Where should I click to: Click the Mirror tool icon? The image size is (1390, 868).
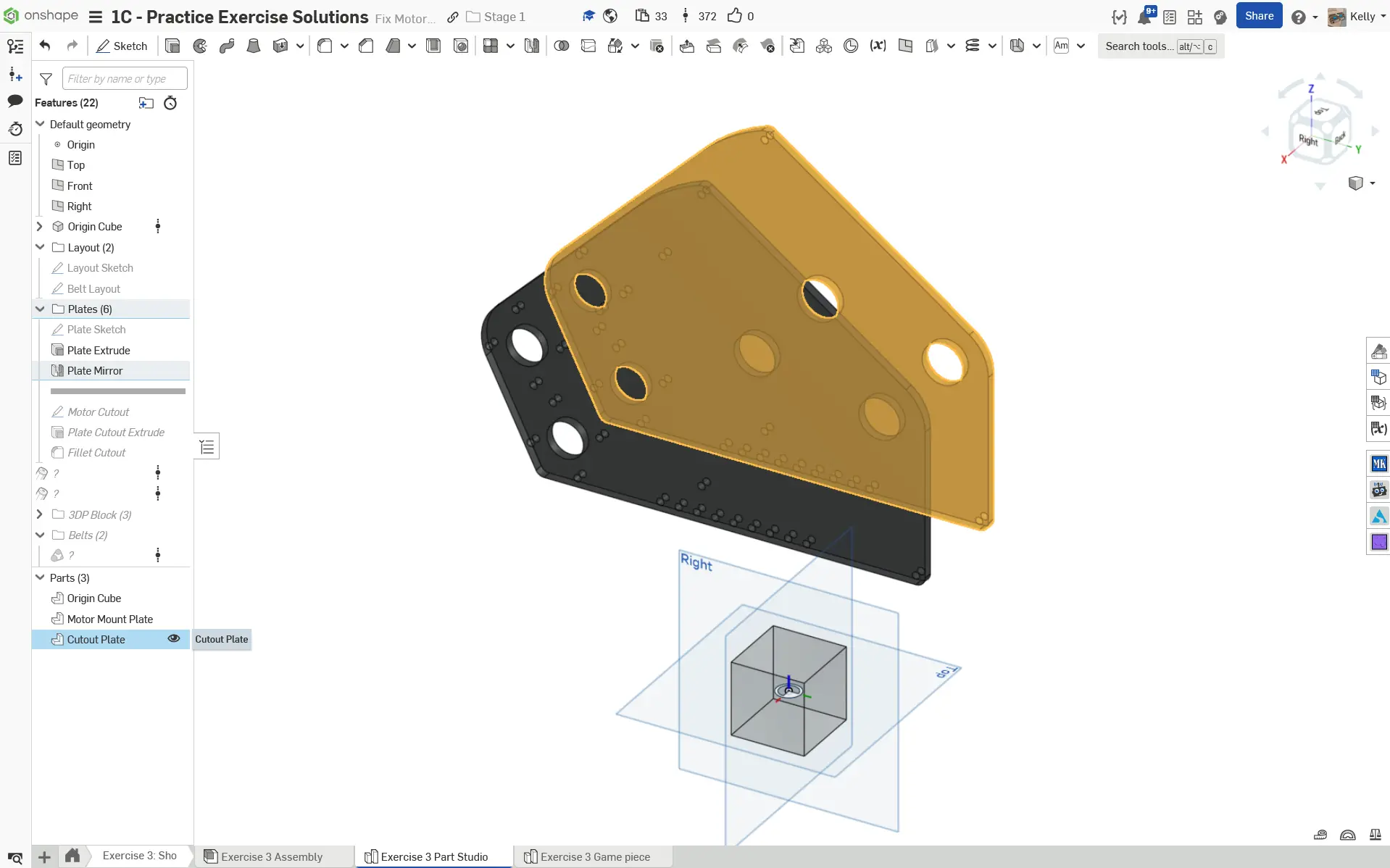[532, 46]
